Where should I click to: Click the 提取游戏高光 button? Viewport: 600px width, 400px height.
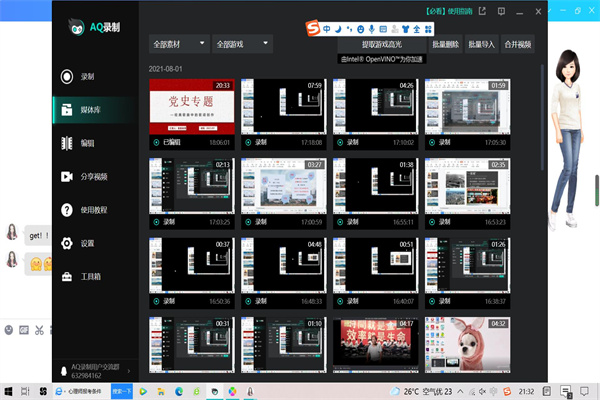pos(382,45)
